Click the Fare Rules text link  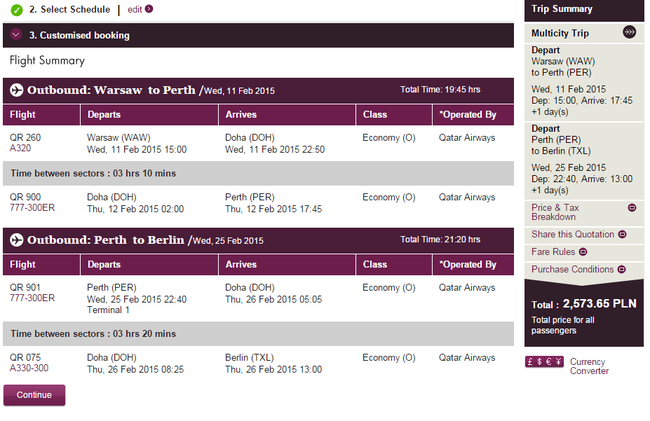tap(553, 252)
